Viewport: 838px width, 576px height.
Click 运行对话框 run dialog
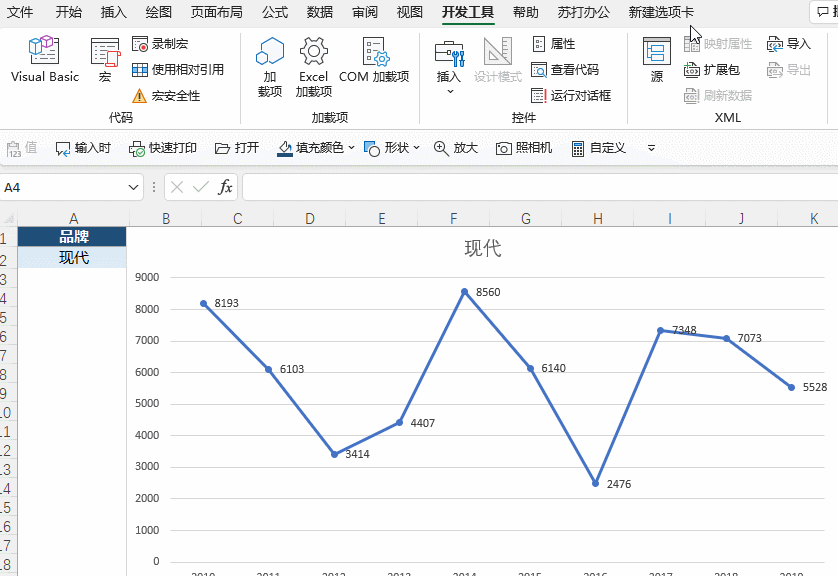click(571, 96)
